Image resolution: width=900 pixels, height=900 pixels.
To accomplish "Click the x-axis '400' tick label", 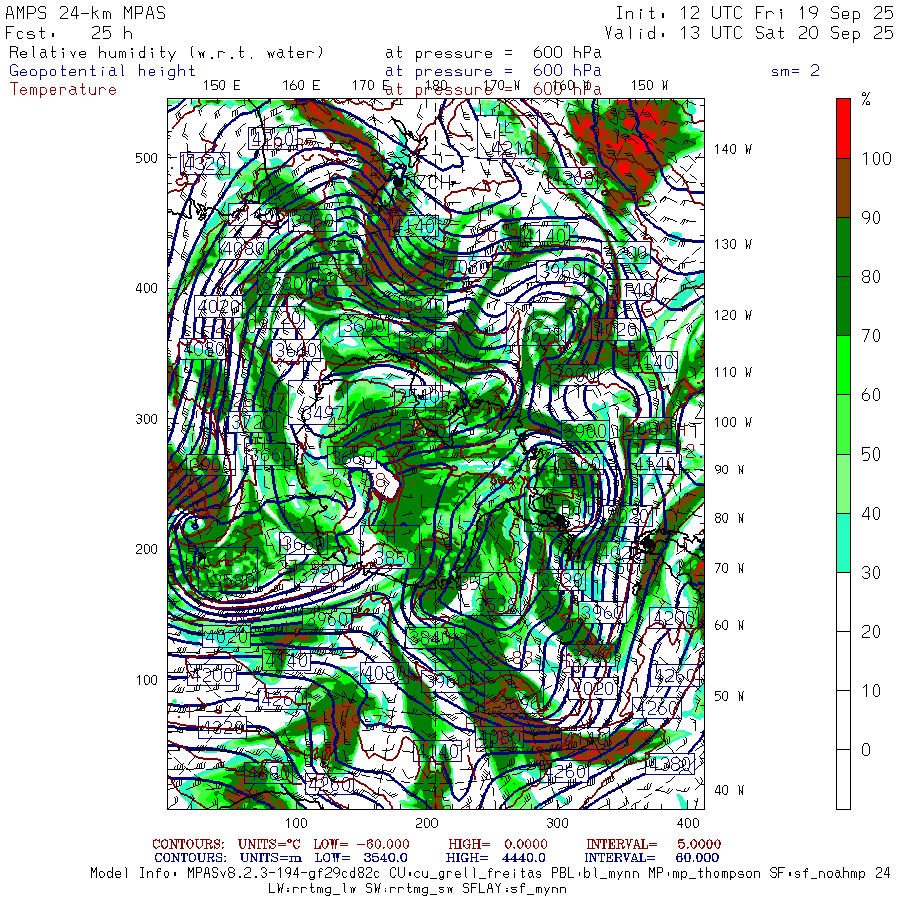I will click(x=688, y=823).
